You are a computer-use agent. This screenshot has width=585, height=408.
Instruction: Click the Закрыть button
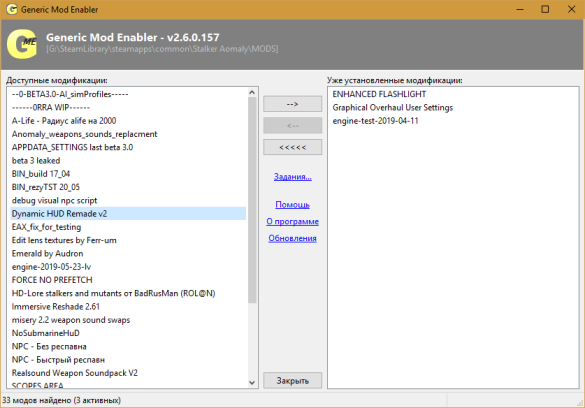tap(292, 381)
